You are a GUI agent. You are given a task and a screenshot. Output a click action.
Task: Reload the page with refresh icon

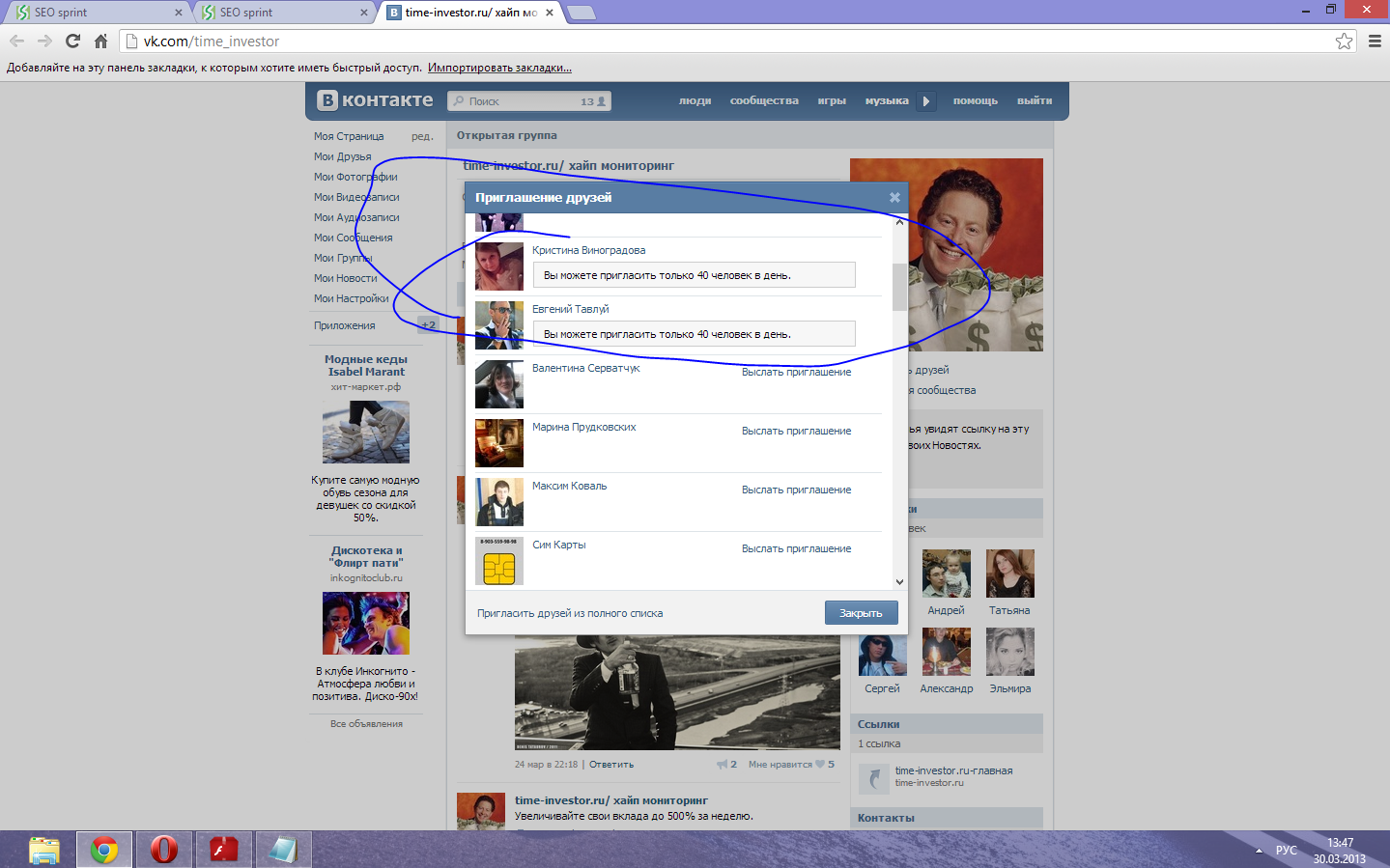click(x=72, y=42)
